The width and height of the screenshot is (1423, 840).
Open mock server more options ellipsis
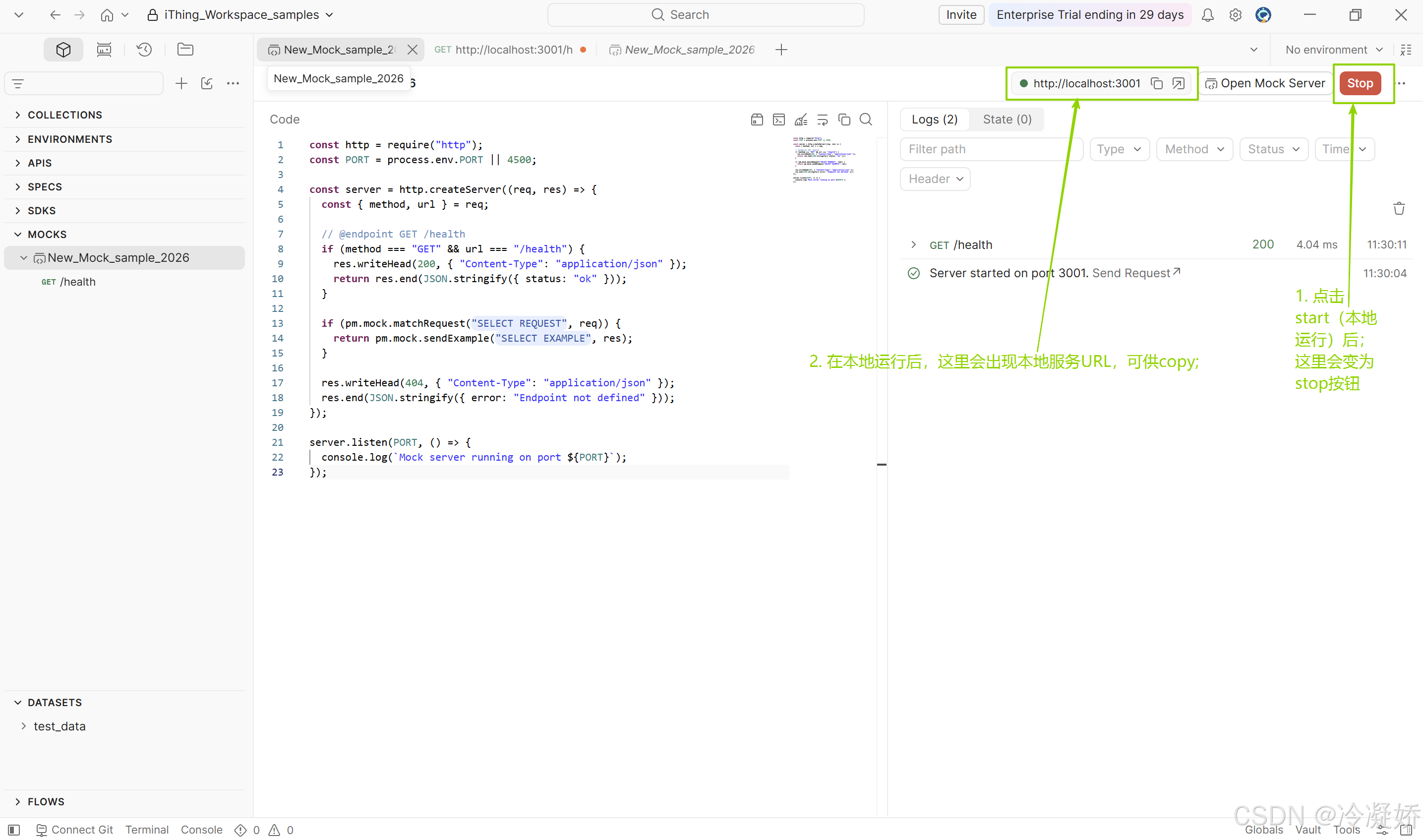coord(1401,83)
